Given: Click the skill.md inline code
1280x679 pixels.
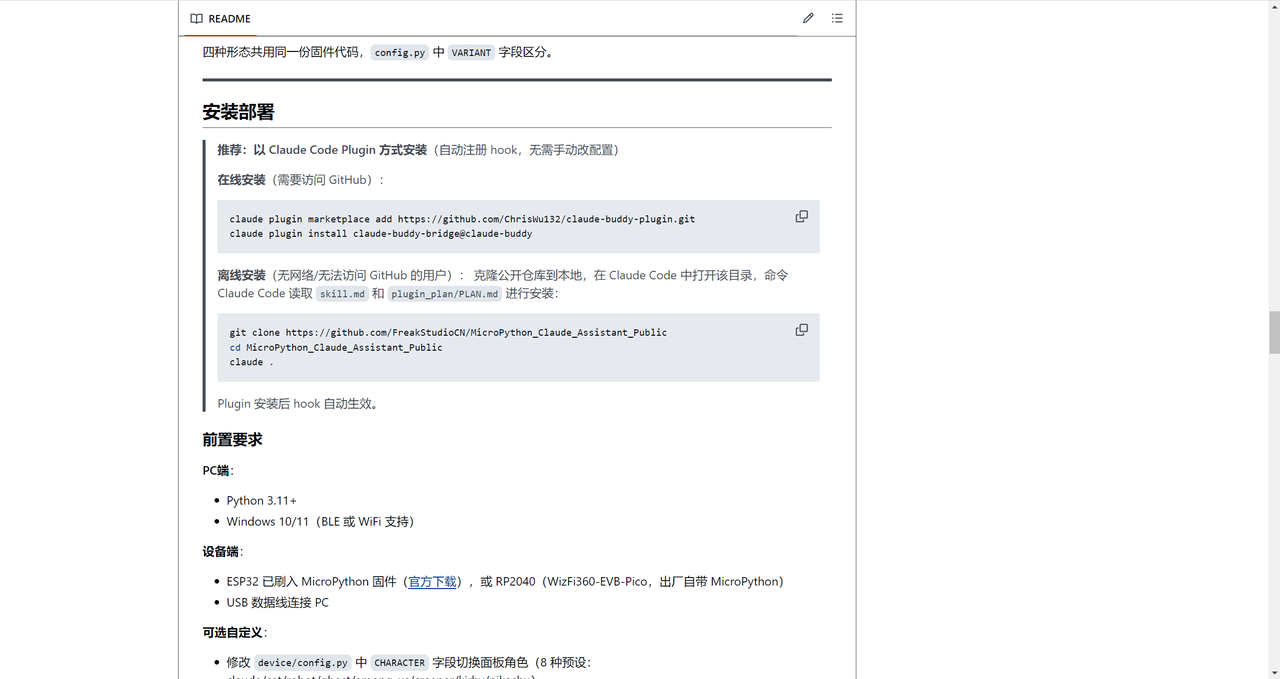Looking at the screenshot, I should pos(342,294).
